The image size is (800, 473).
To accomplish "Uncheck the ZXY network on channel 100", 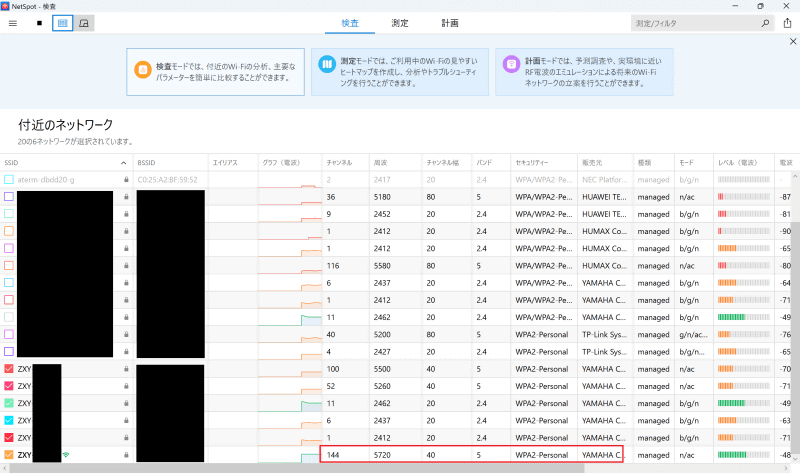I will click(9, 368).
